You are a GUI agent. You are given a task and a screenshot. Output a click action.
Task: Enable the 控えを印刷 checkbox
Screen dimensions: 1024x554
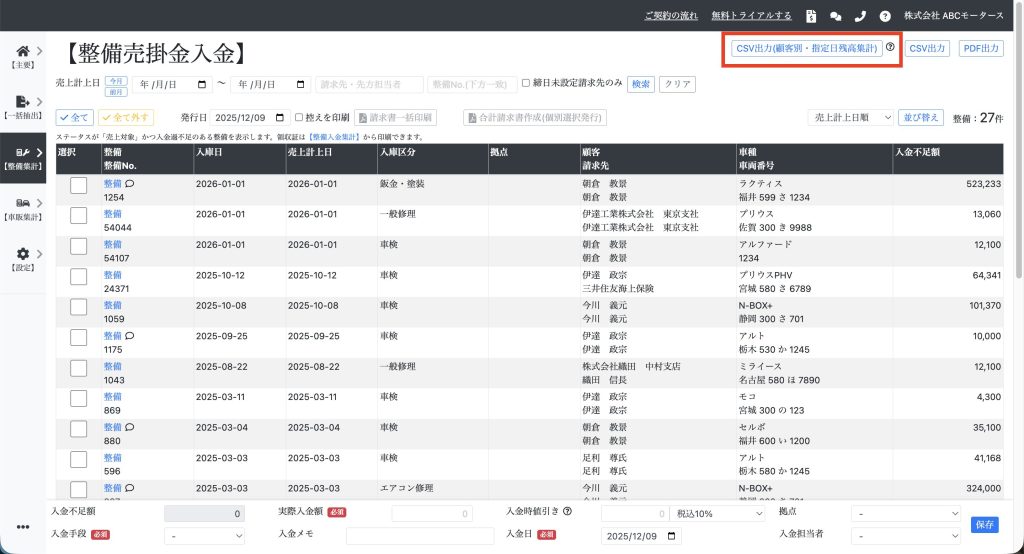(x=299, y=117)
